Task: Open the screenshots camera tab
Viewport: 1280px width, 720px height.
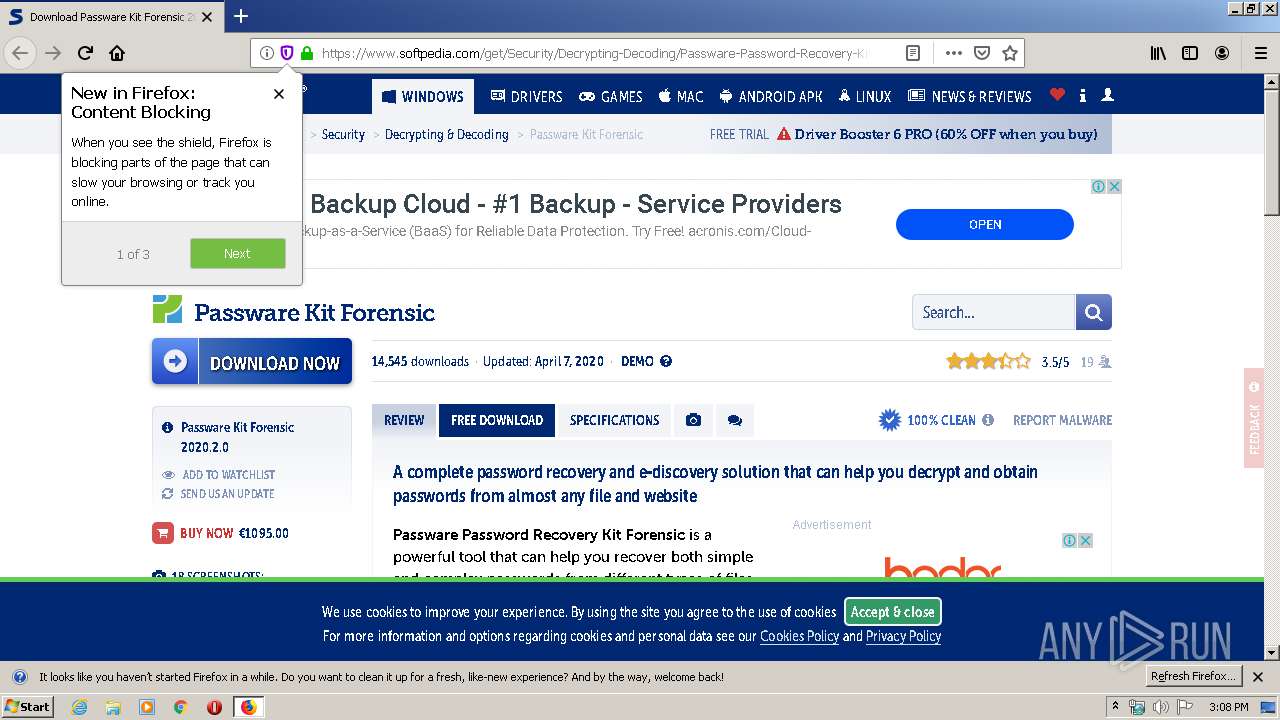Action: pos(693,420)
